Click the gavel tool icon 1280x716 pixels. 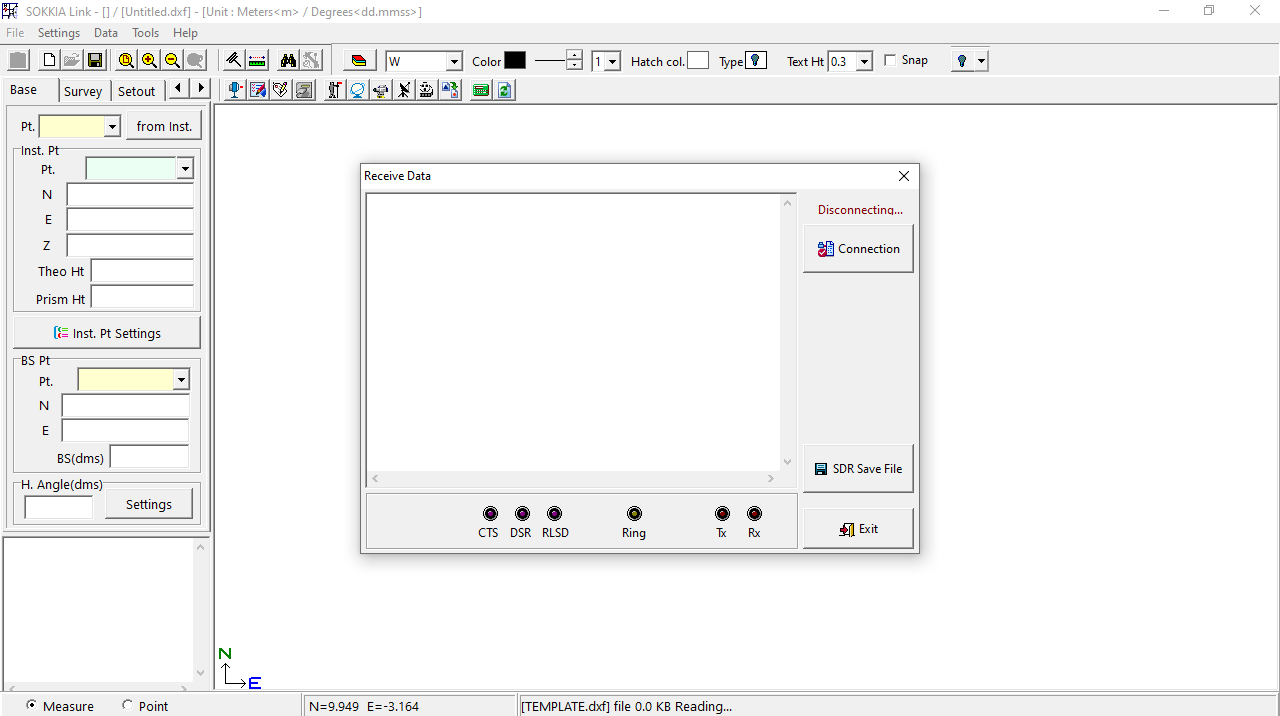(233, 60)
